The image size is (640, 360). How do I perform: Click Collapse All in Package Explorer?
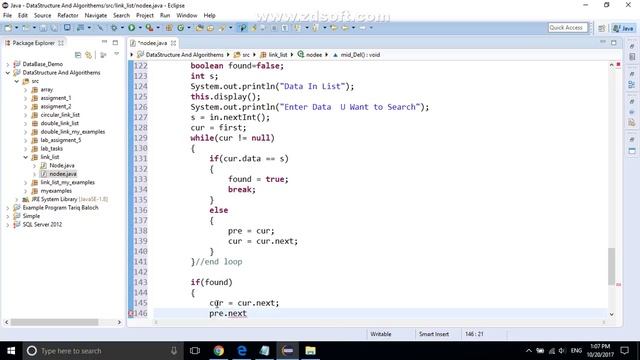click(78, 55)
